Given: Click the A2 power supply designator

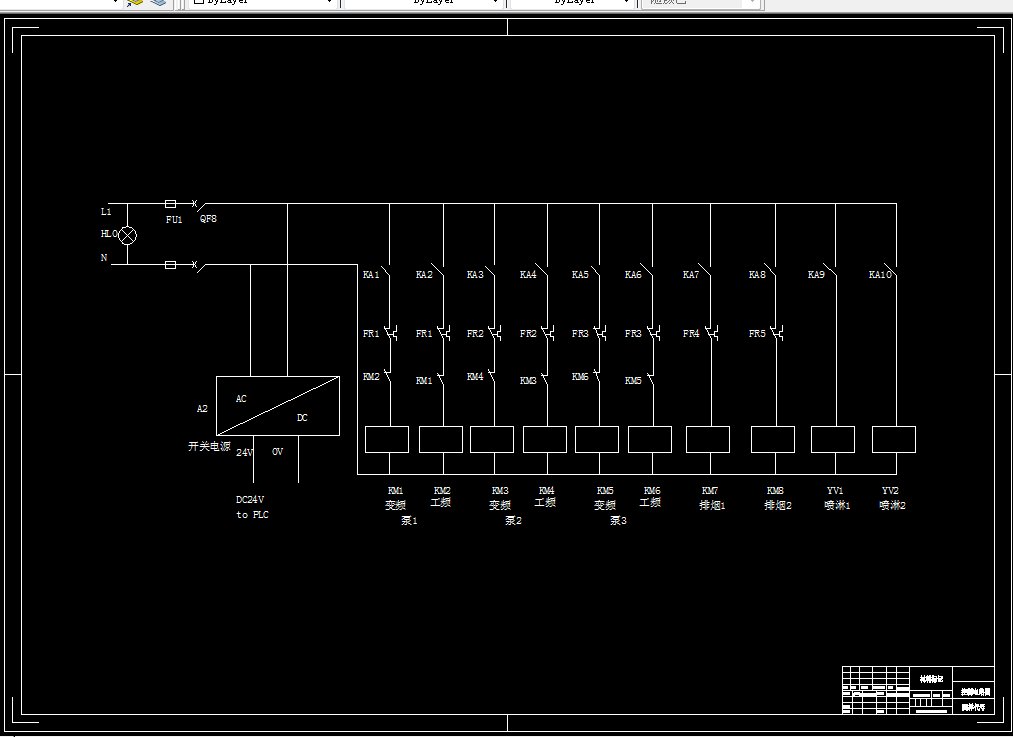Looking at the screenshot, I should coord(202,409).
